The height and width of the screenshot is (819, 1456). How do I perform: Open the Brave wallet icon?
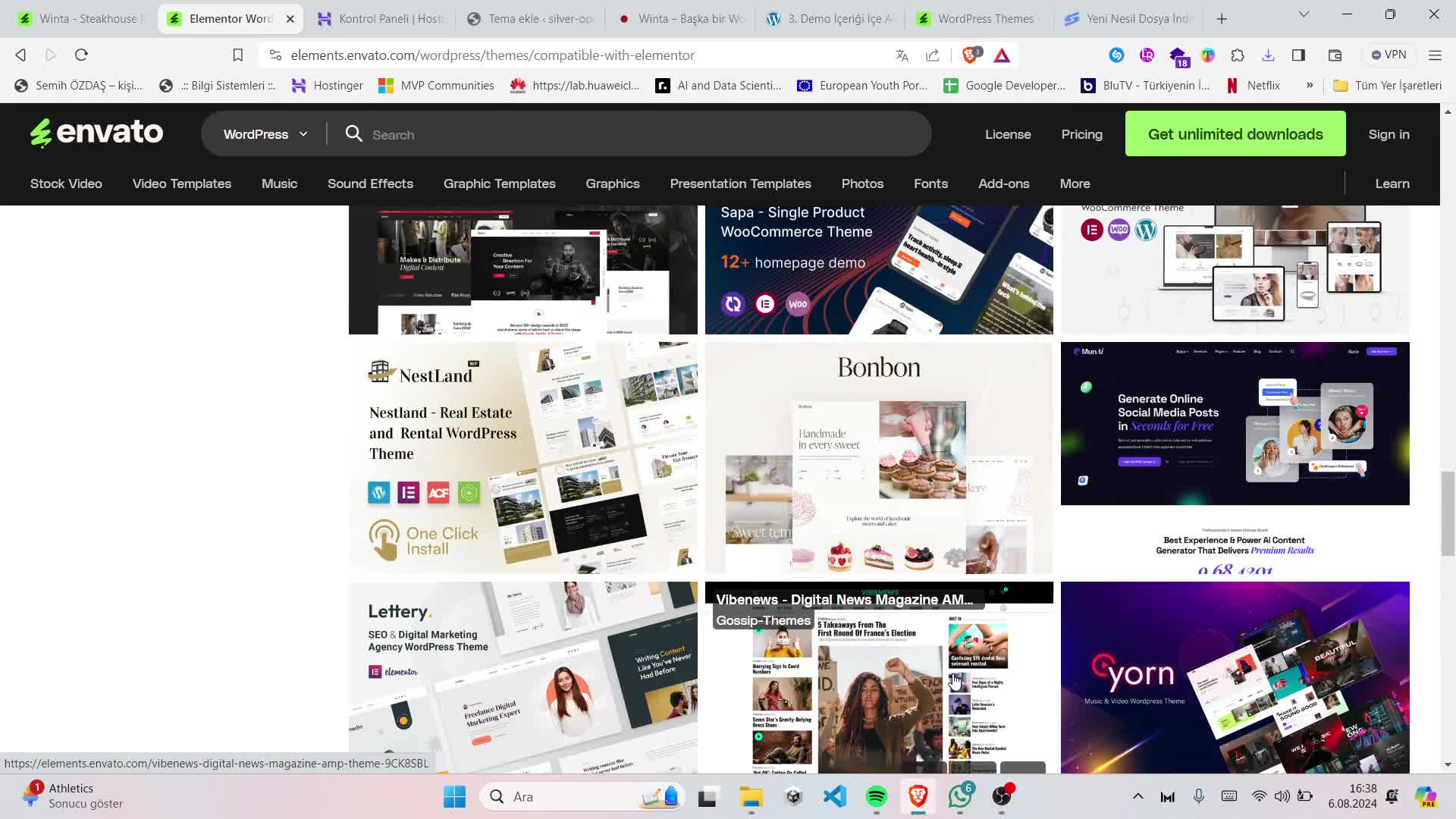[1335, 55]
